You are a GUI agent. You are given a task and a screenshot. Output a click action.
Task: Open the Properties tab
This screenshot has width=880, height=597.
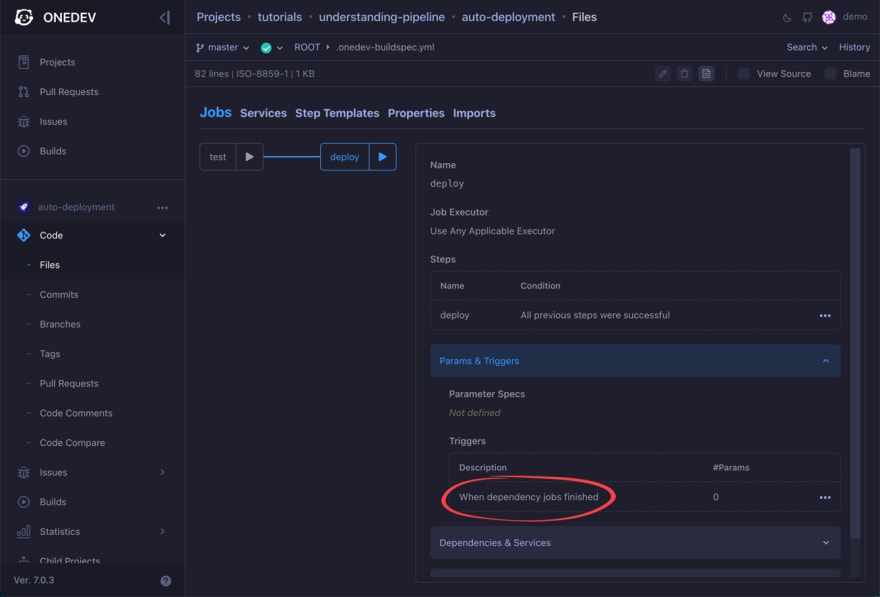point(416,113)
